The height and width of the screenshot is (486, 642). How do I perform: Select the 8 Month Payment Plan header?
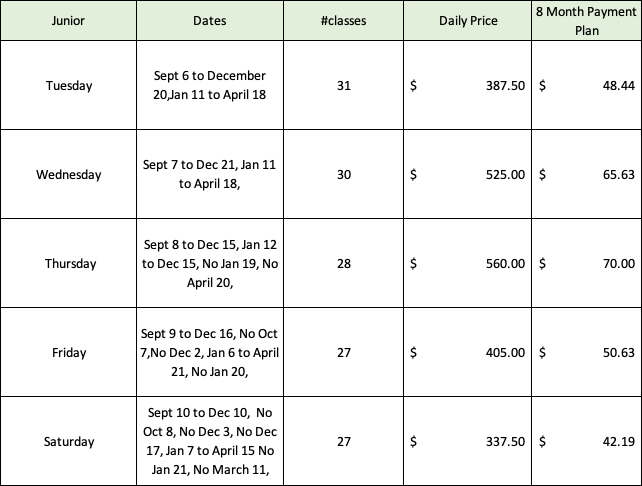tap(587, 20)
